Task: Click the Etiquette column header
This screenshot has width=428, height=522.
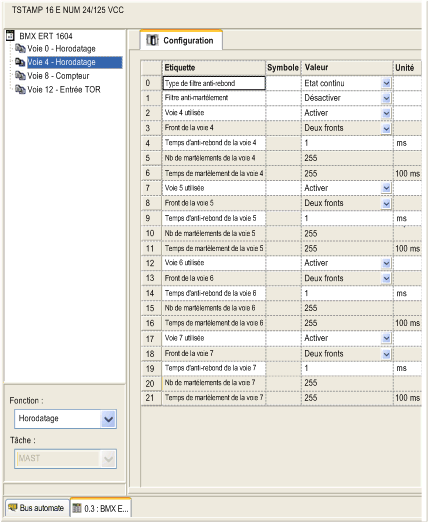Action: [214, 68]
